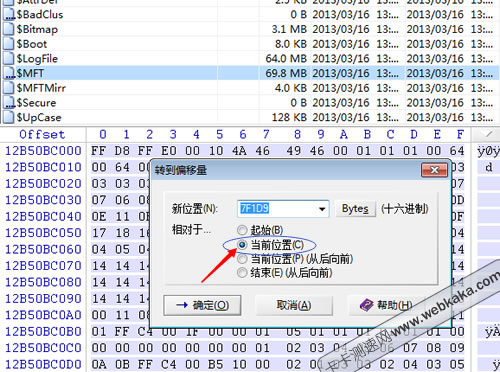Click offset 12B50BC0D0 in hex view
The image size is (500, 372).
tap(43, 364)
